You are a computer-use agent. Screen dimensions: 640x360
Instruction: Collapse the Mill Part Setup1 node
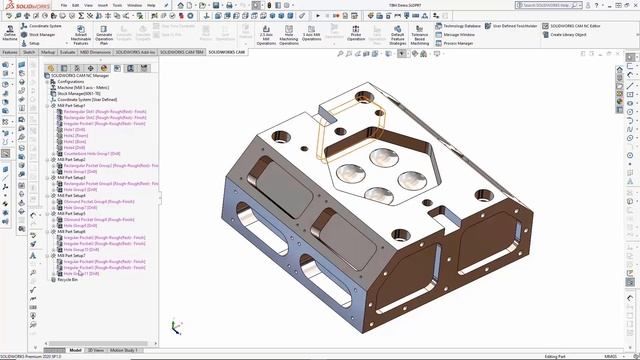(x=47, y=106)
